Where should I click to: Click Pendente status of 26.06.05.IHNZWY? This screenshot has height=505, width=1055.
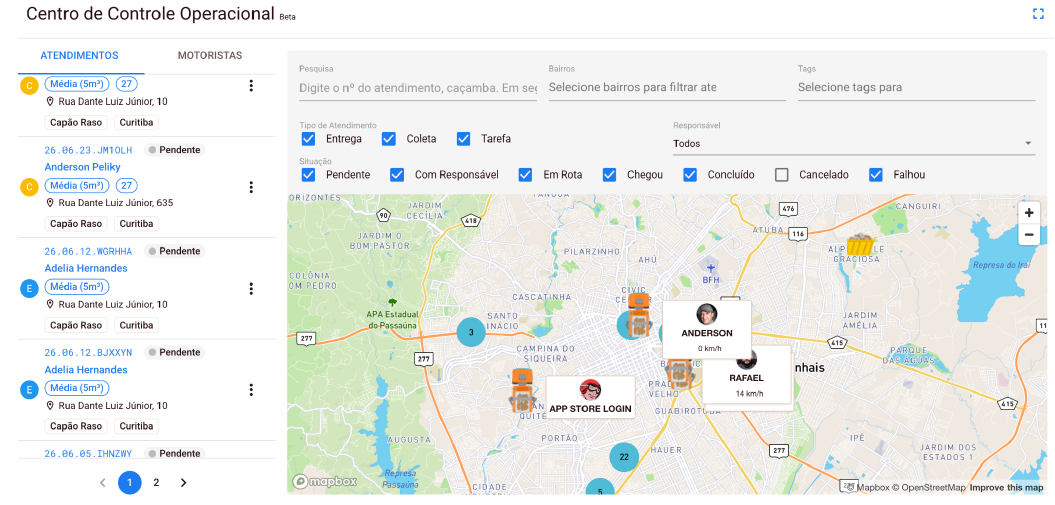pos(174,454)
